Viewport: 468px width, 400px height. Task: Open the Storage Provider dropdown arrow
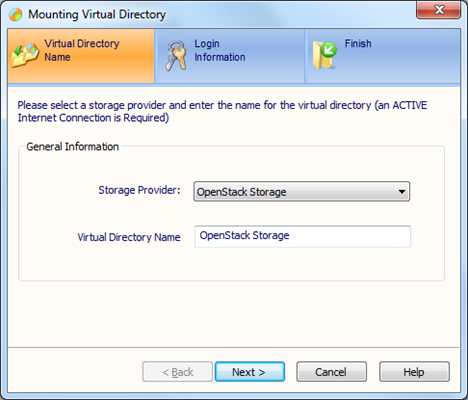click(x=402, y=192)
